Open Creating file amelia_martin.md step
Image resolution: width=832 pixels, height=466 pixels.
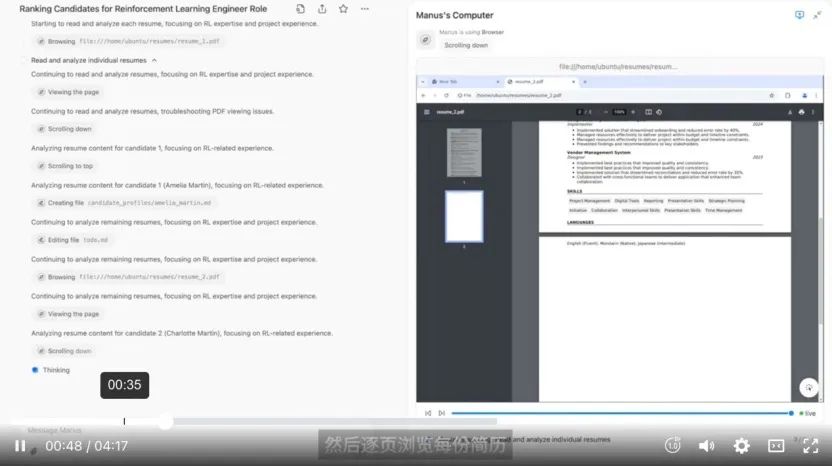[124, 203]
